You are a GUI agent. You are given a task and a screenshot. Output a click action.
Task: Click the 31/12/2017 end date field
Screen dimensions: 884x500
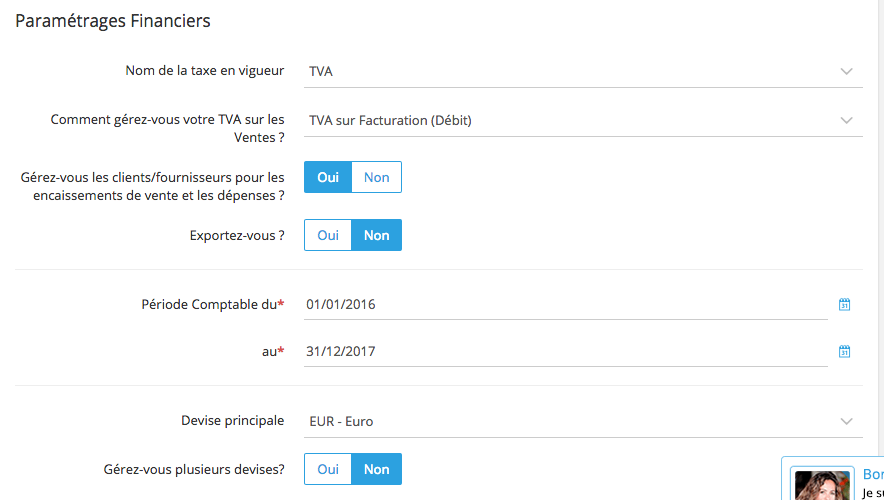click(x=565, y=351)
